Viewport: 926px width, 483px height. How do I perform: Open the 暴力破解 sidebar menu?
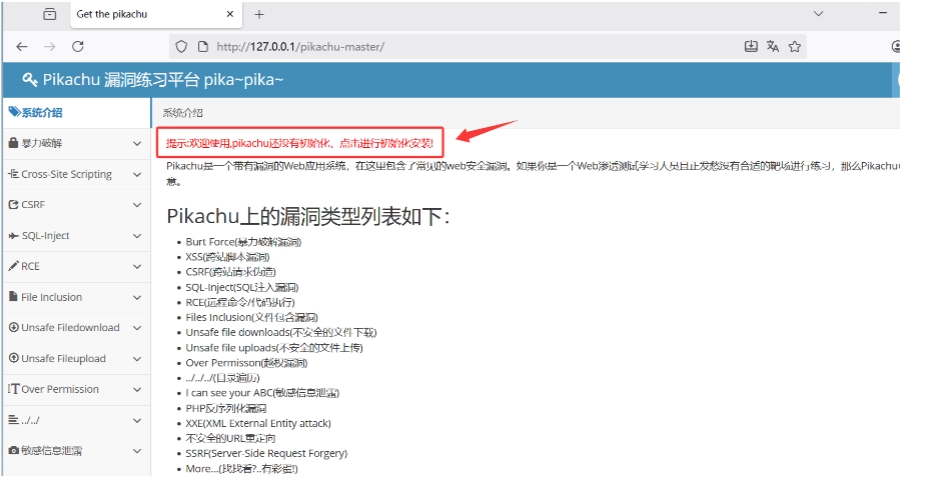click(x=77, y=143)
